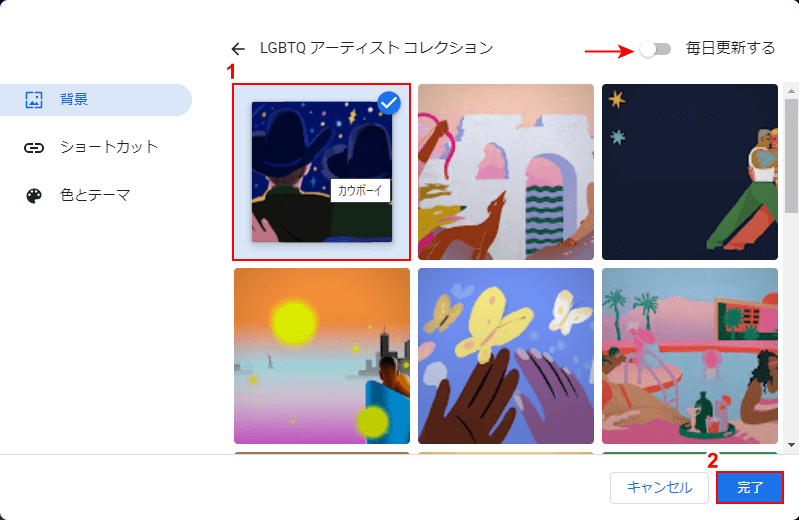799x520 pixels.
Task: Click the scrollbar up arrow
Action: [791, 91]
